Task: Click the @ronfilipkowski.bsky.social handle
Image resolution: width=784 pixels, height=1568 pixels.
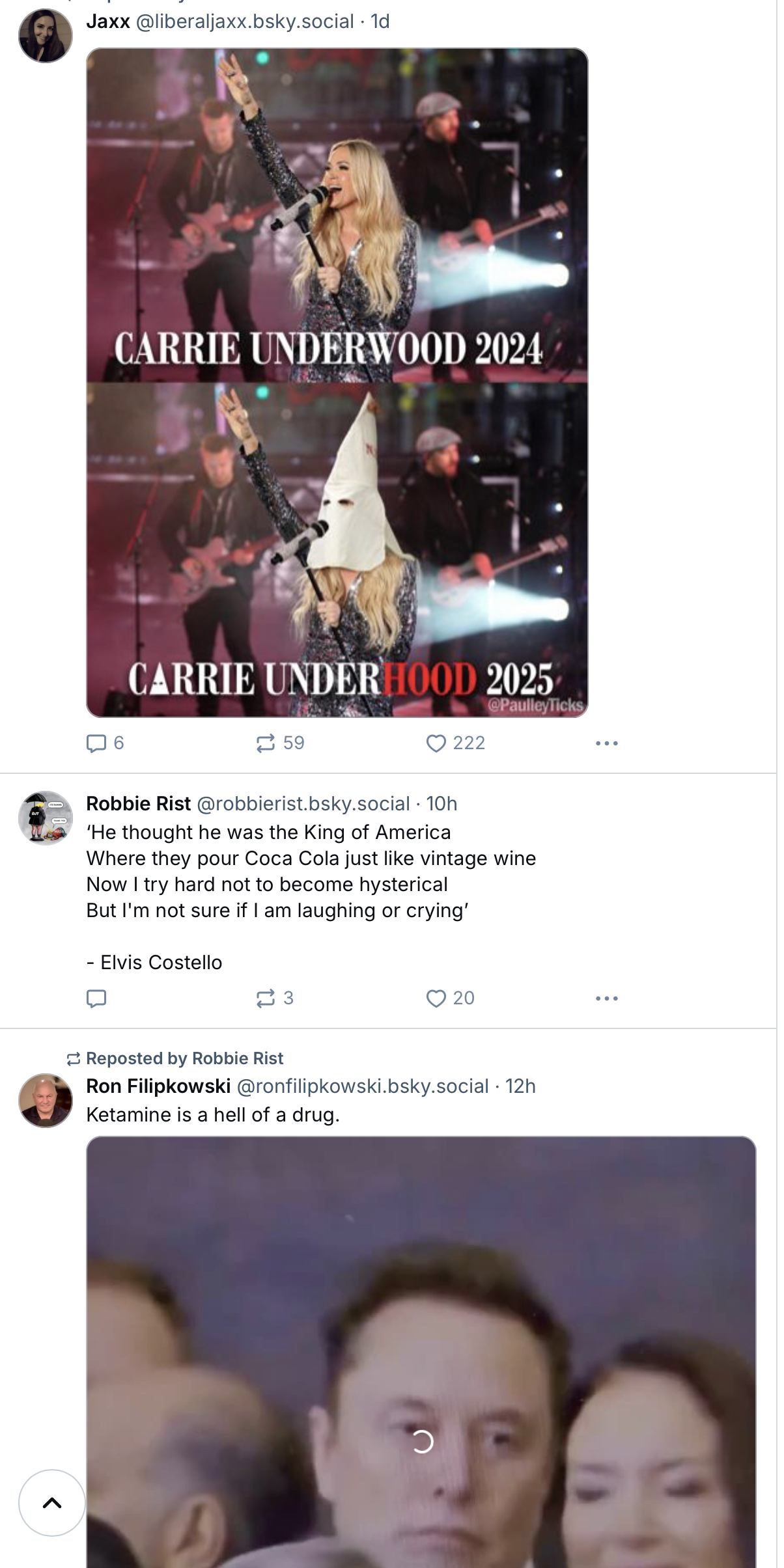Action: tap(363, 1086)
